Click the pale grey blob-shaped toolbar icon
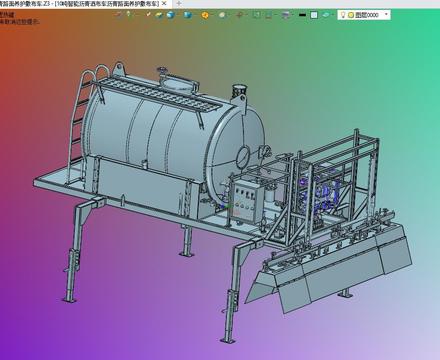The width and height of the screenshot is (440, 360). (222, 15)
